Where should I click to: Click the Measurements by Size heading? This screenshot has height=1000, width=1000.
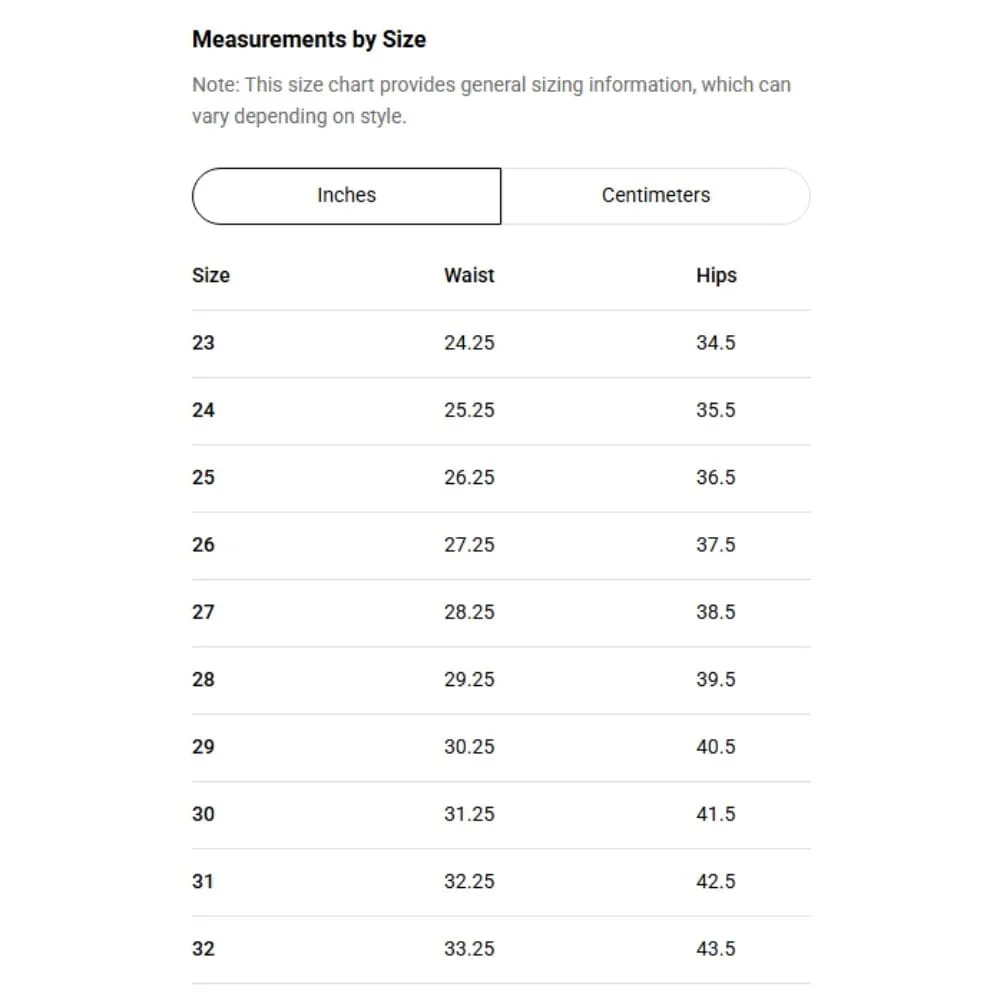(x=309, y=40)
